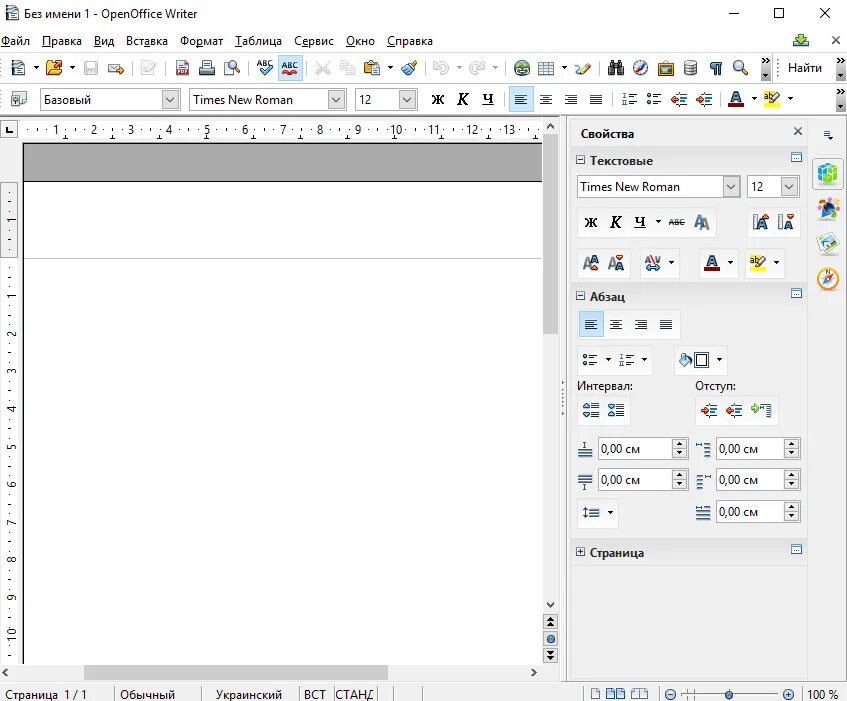This screenshot has width=847, height=701.
Task: Toggle Nonprinting Characters pilcrow
Action: tap(716, 68)
